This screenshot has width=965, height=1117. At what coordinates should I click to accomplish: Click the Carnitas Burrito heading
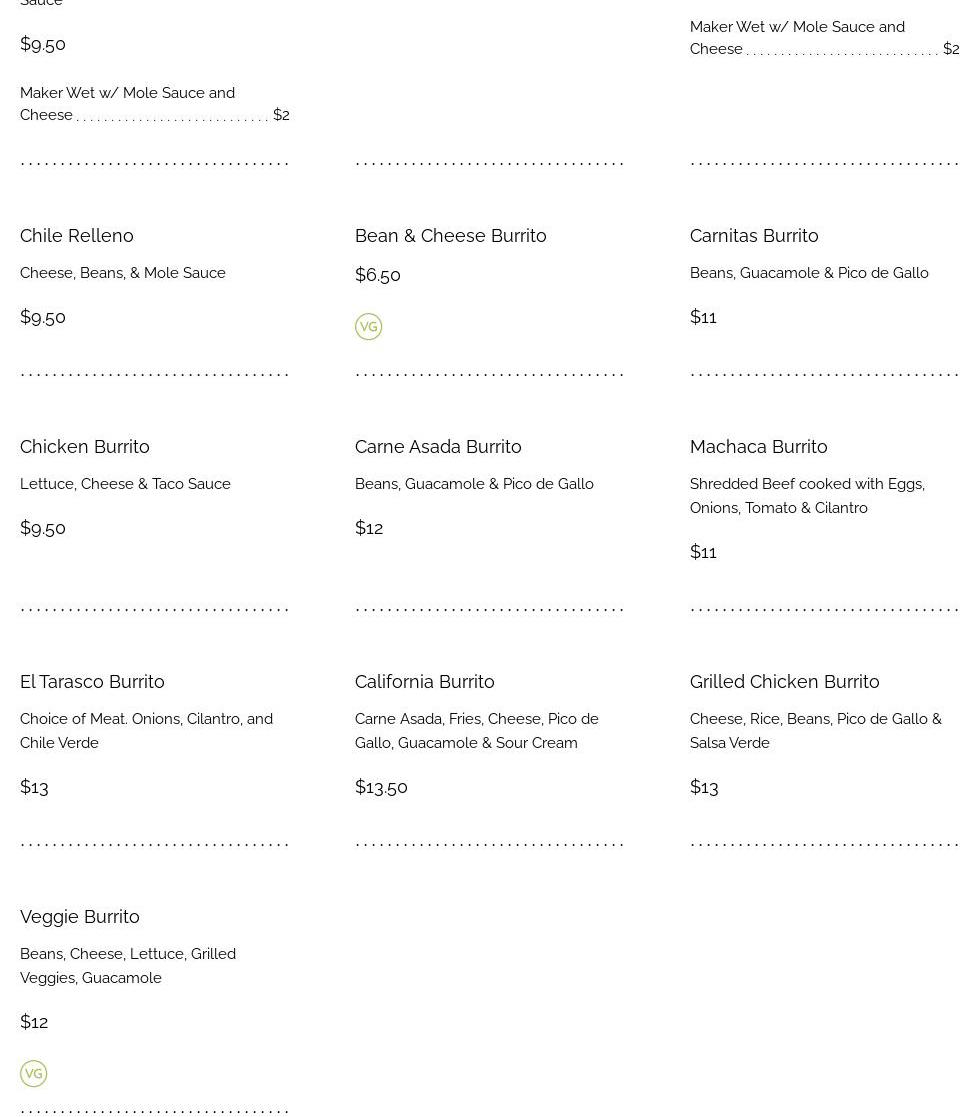754,236
